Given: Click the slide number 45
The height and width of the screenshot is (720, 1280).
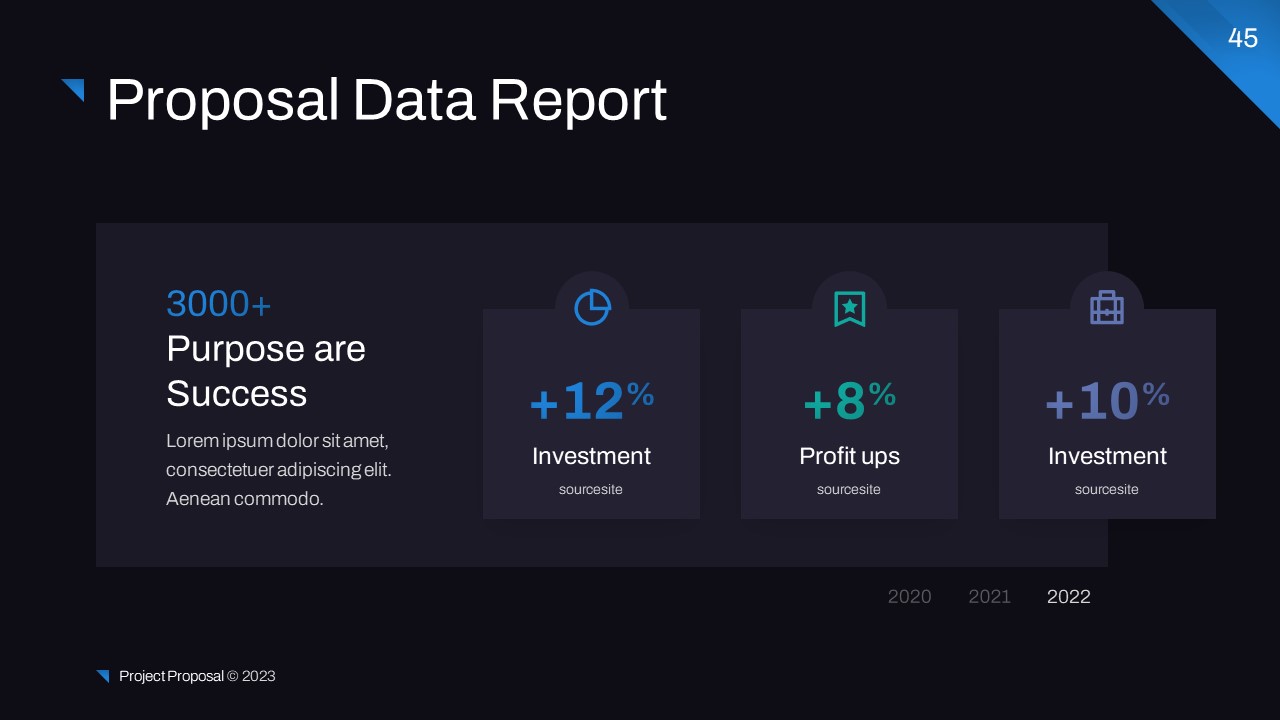Looking at the screenshot, I should pos(1243,38).
